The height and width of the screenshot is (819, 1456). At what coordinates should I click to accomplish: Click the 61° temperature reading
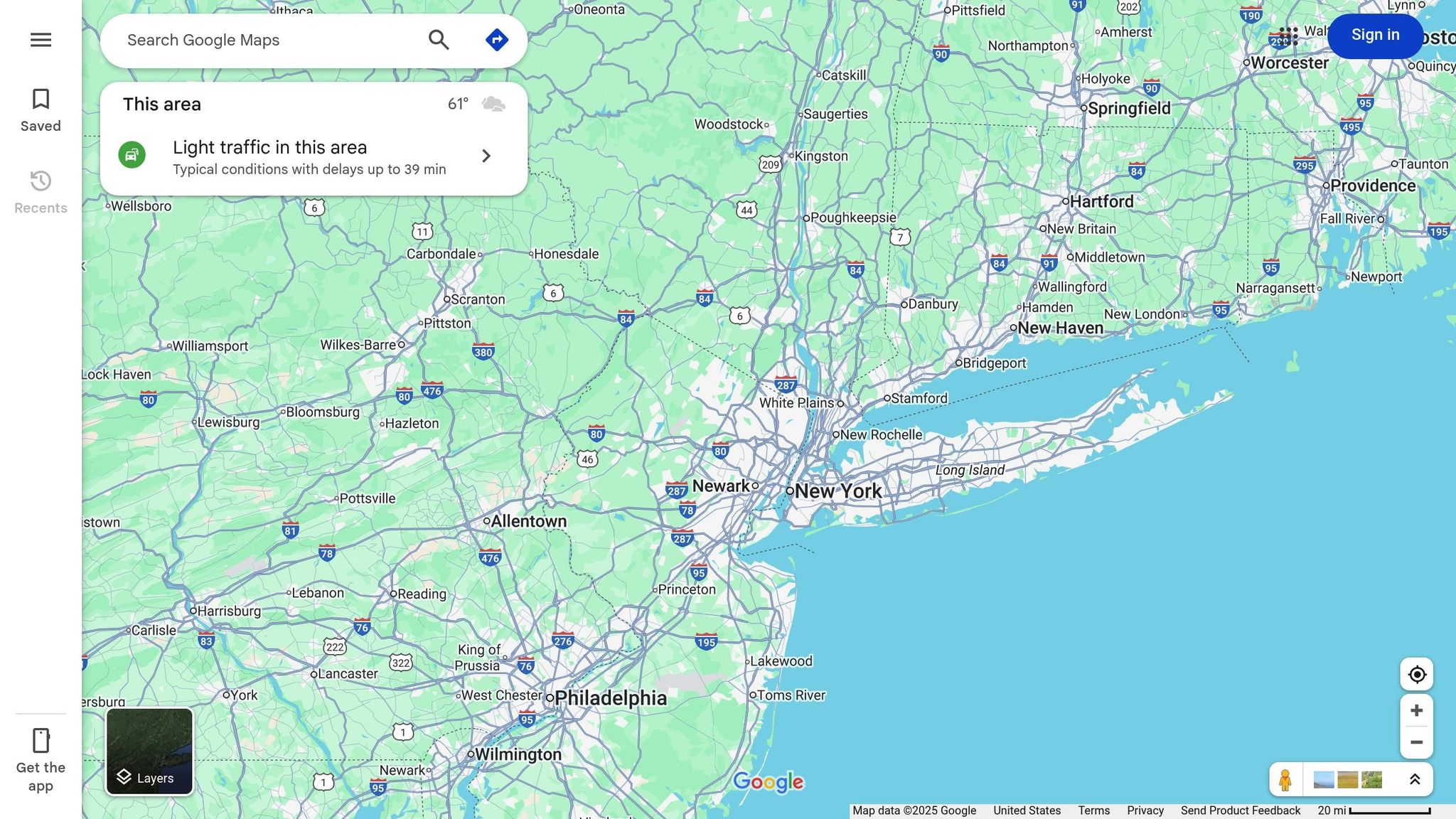point(458,105)
